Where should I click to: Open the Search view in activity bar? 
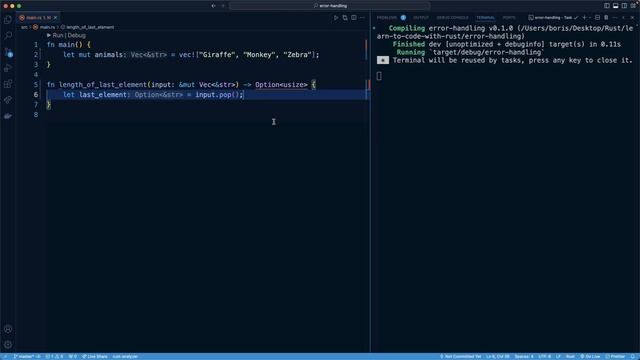click(x=8, y=36)
